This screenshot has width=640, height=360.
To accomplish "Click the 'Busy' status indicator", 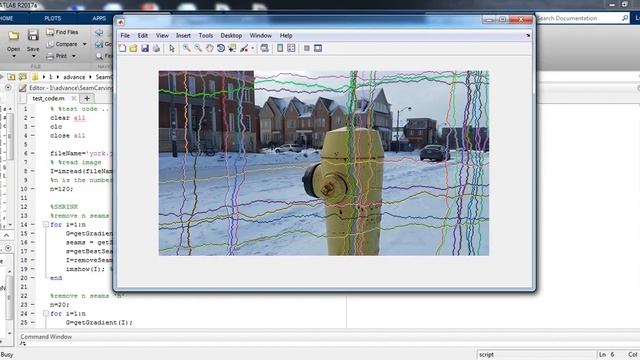I will click(7, 355).
